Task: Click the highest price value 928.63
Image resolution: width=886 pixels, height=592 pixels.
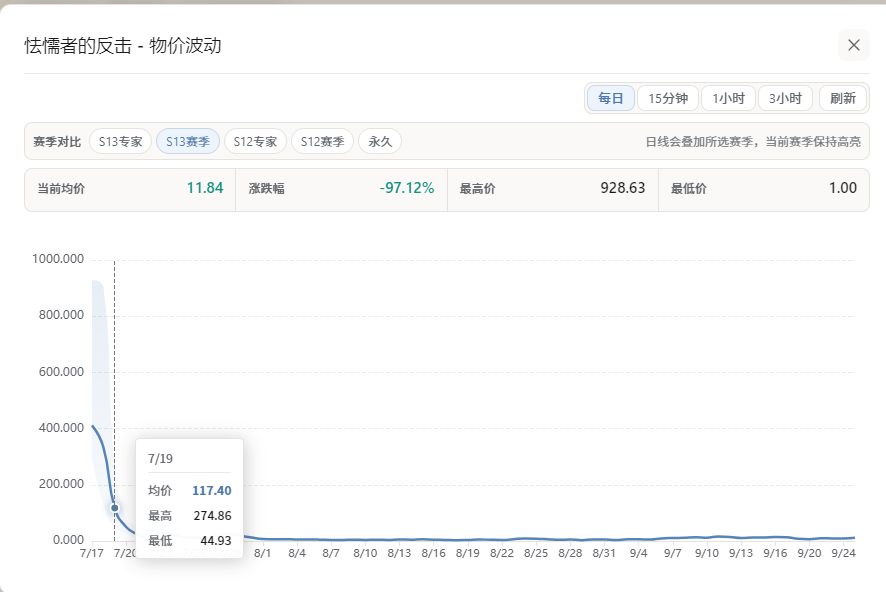Action: coord(623,188)
